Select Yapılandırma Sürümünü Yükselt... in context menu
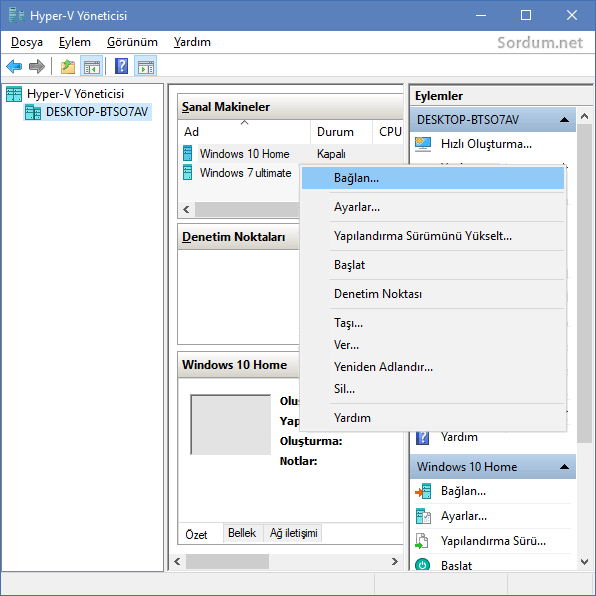This screenshot has width=596, height=596. (x=433, y=236)
